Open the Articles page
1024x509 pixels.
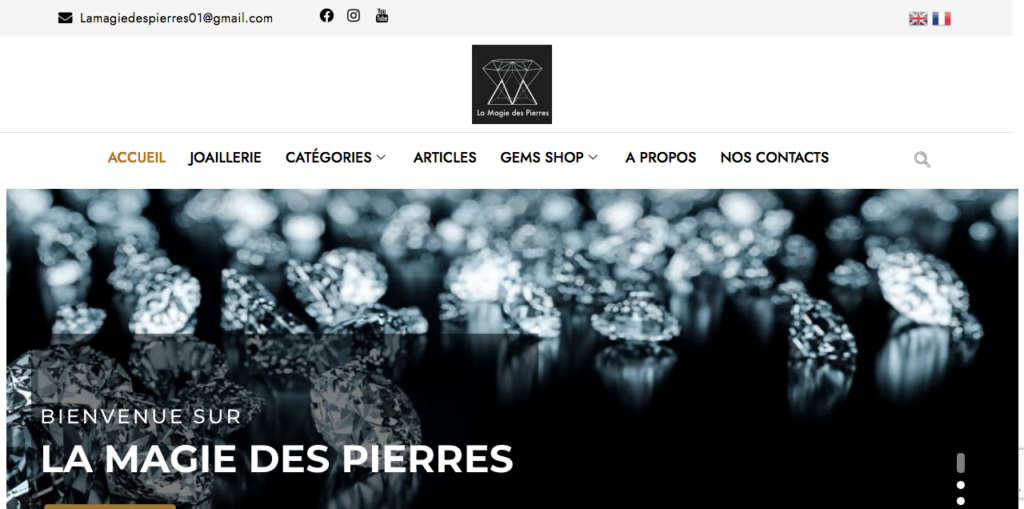click(445, 157)
